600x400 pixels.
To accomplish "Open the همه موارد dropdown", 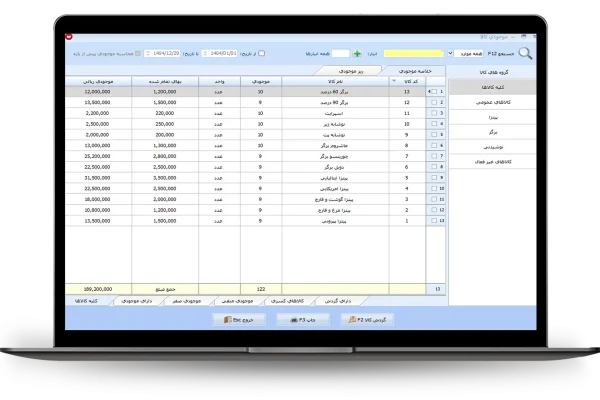I will coord(450,53).
